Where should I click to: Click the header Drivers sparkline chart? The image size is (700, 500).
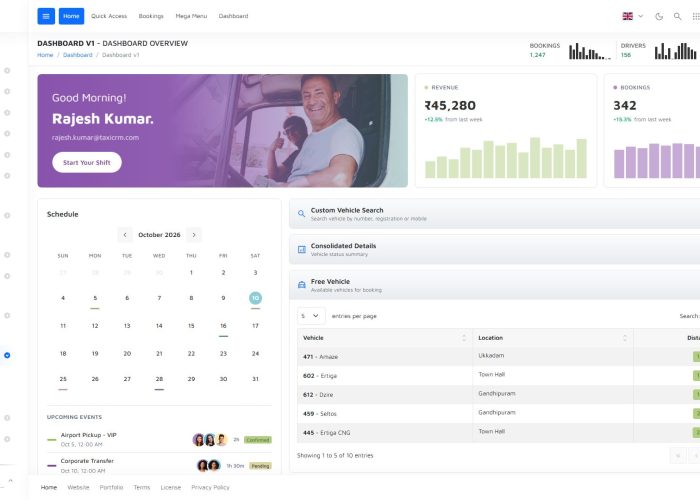coord(675,51)
